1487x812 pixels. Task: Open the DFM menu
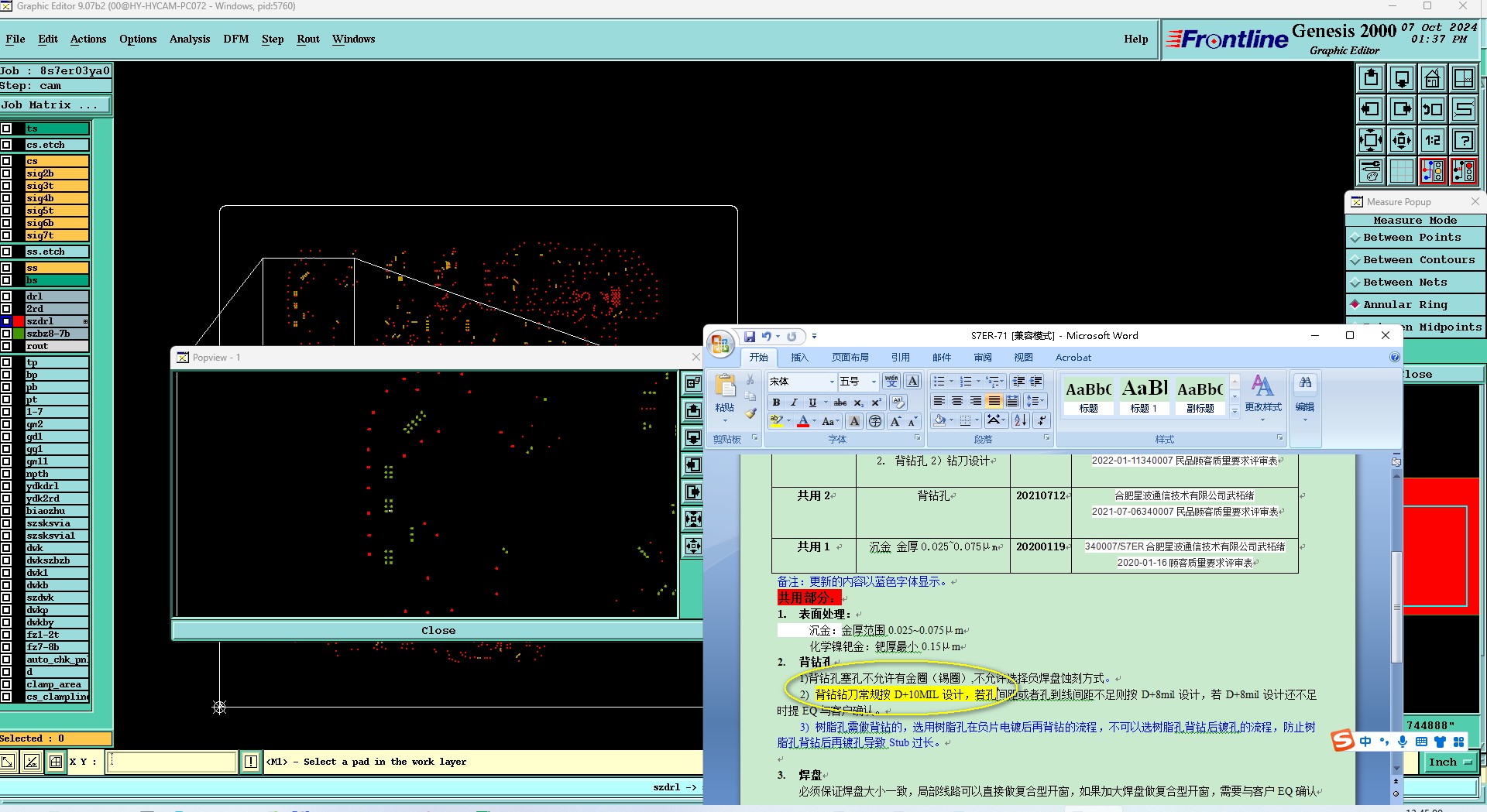(x=235, y=39)
